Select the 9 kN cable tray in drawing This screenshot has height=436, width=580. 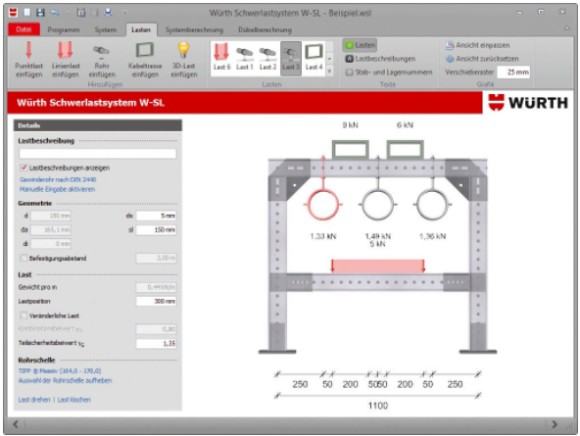(350, 149)
